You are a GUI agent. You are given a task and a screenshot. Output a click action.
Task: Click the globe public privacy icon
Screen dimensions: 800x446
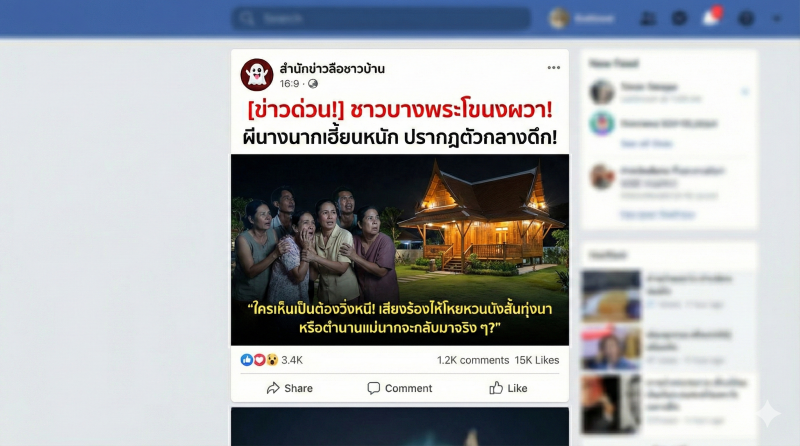[x=313, y=84]
